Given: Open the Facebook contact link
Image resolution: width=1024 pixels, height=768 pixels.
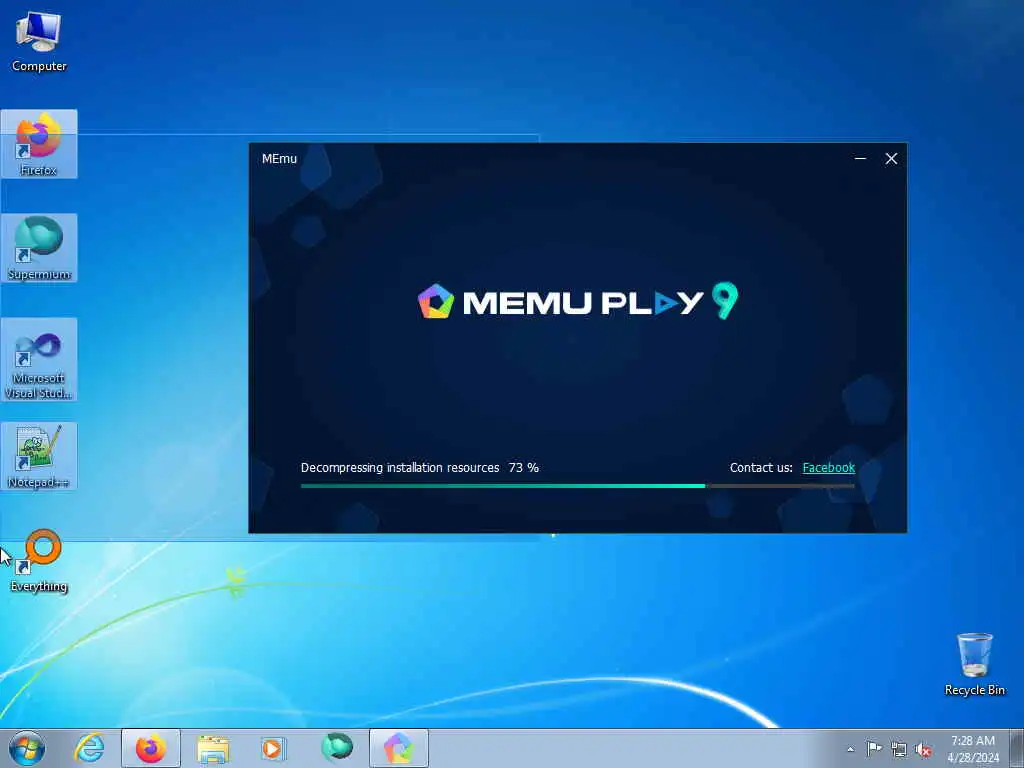Looking at the screenshot, I should (828, 468).
